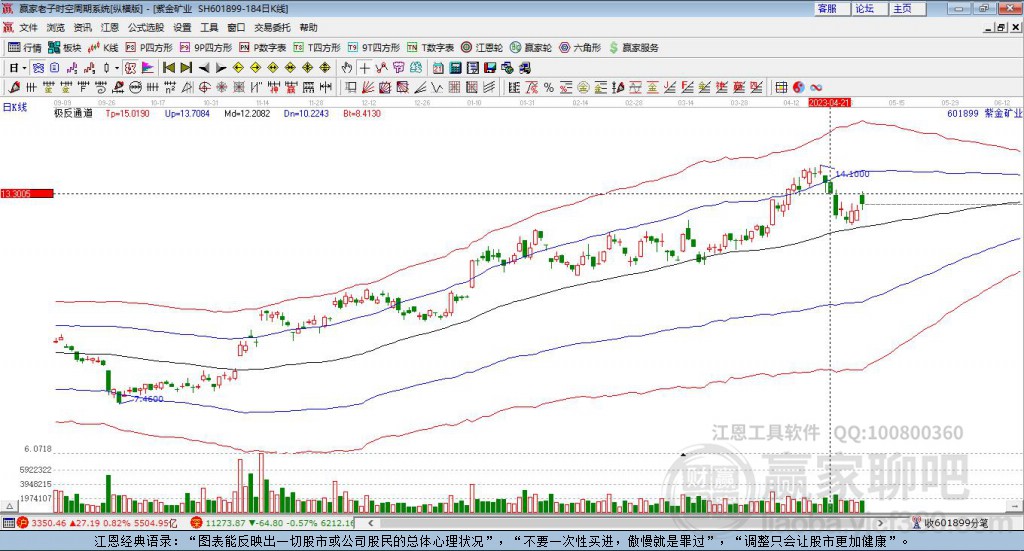This screenshot has height=551, width=1024.
Task: Click the 13.3005 price label
Action: click(27, 193)
